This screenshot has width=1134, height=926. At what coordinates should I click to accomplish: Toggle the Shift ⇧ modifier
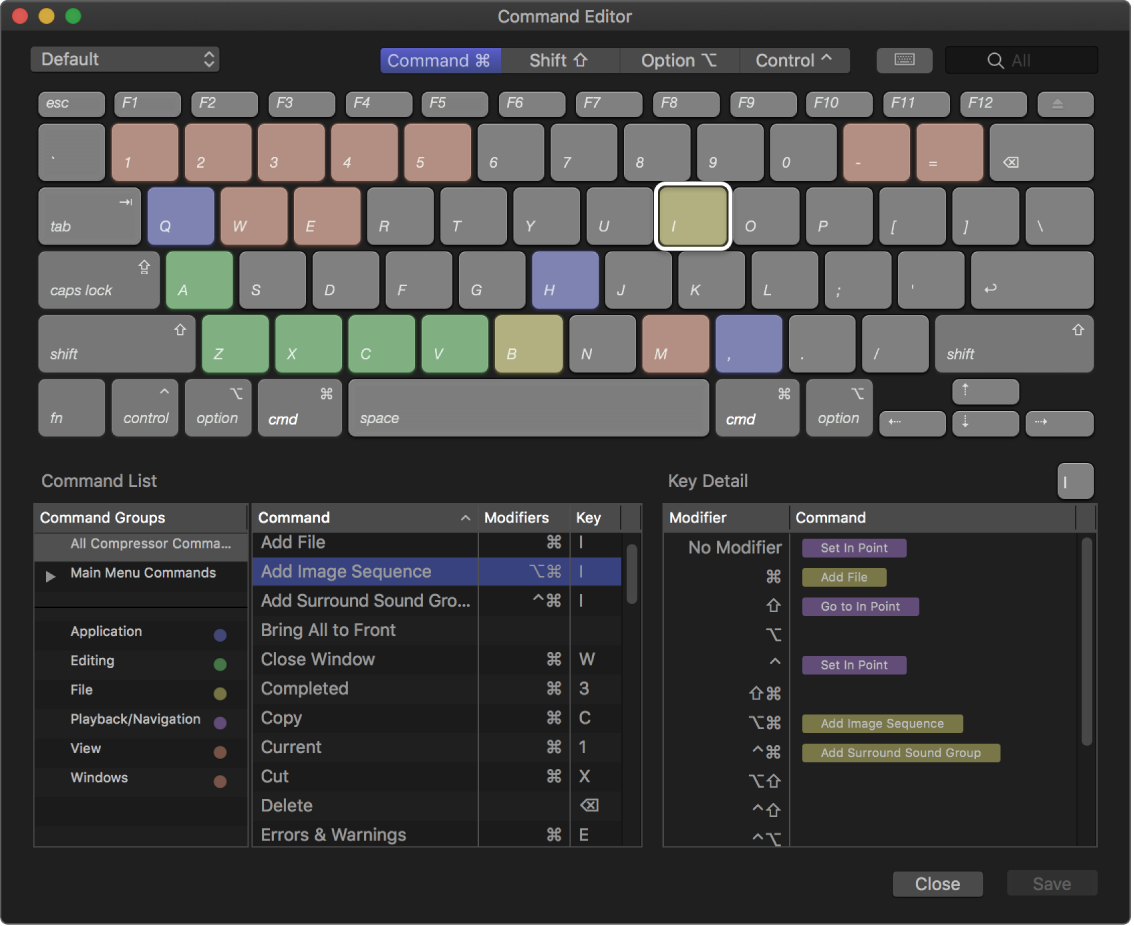click(560, 60)
